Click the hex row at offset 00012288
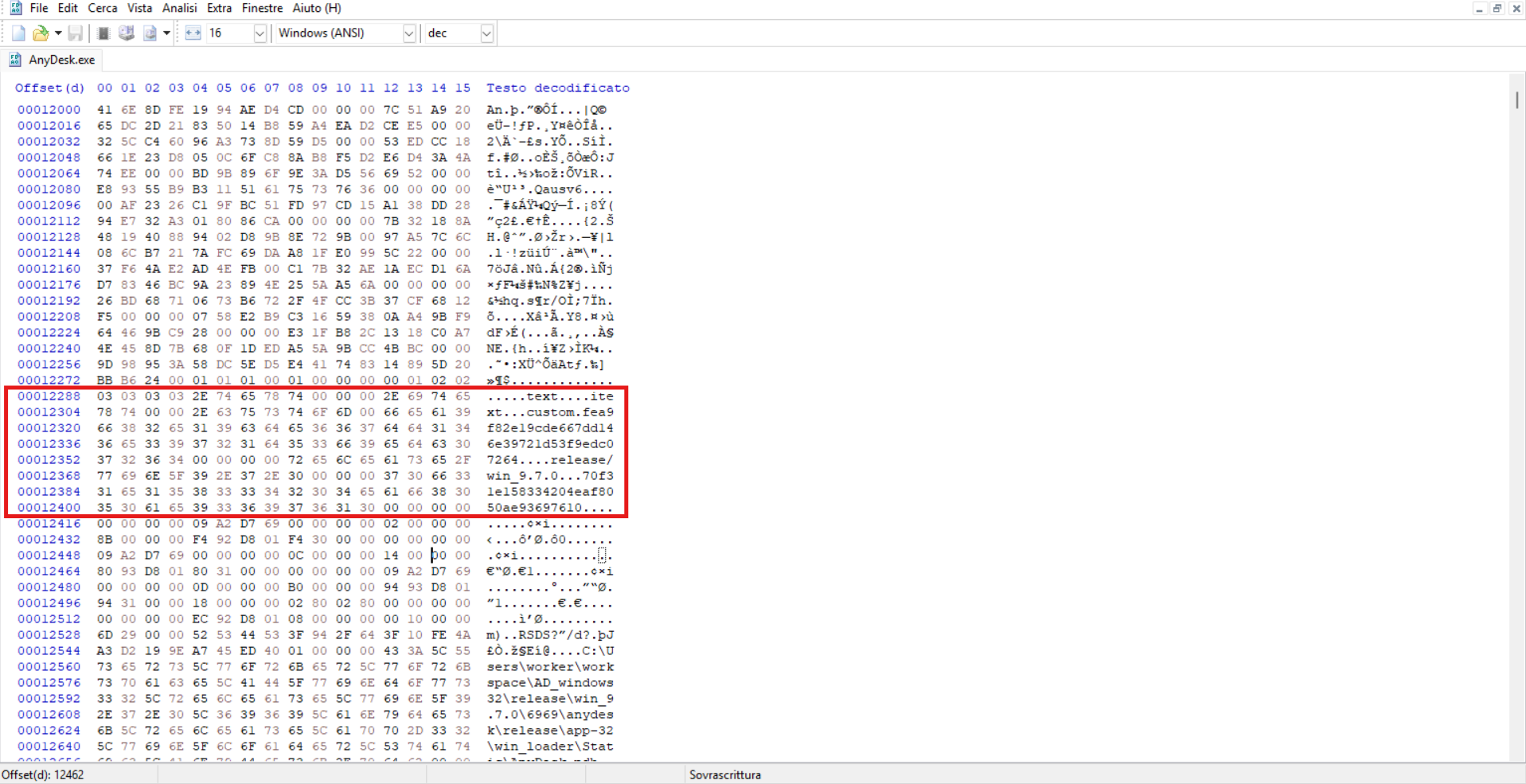1526x784 pixels. (283, 396)
